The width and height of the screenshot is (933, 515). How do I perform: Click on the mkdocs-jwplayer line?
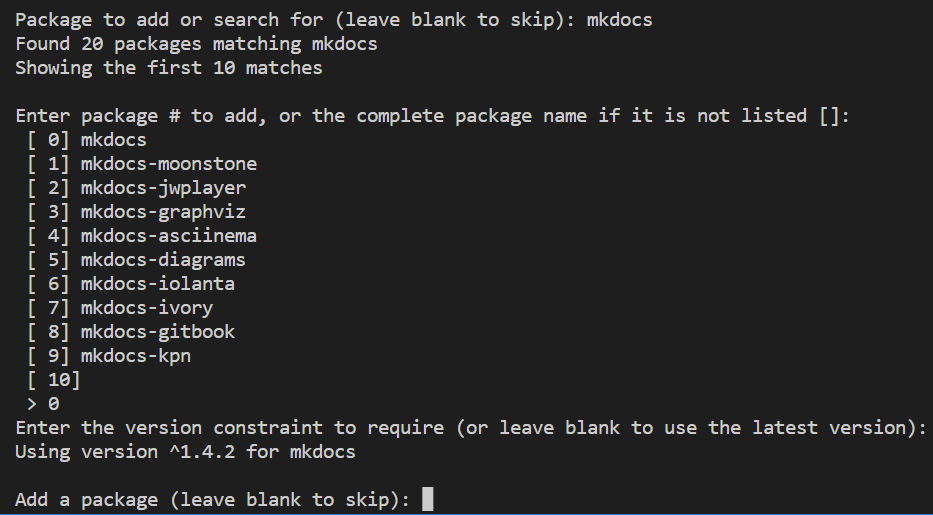136,188
